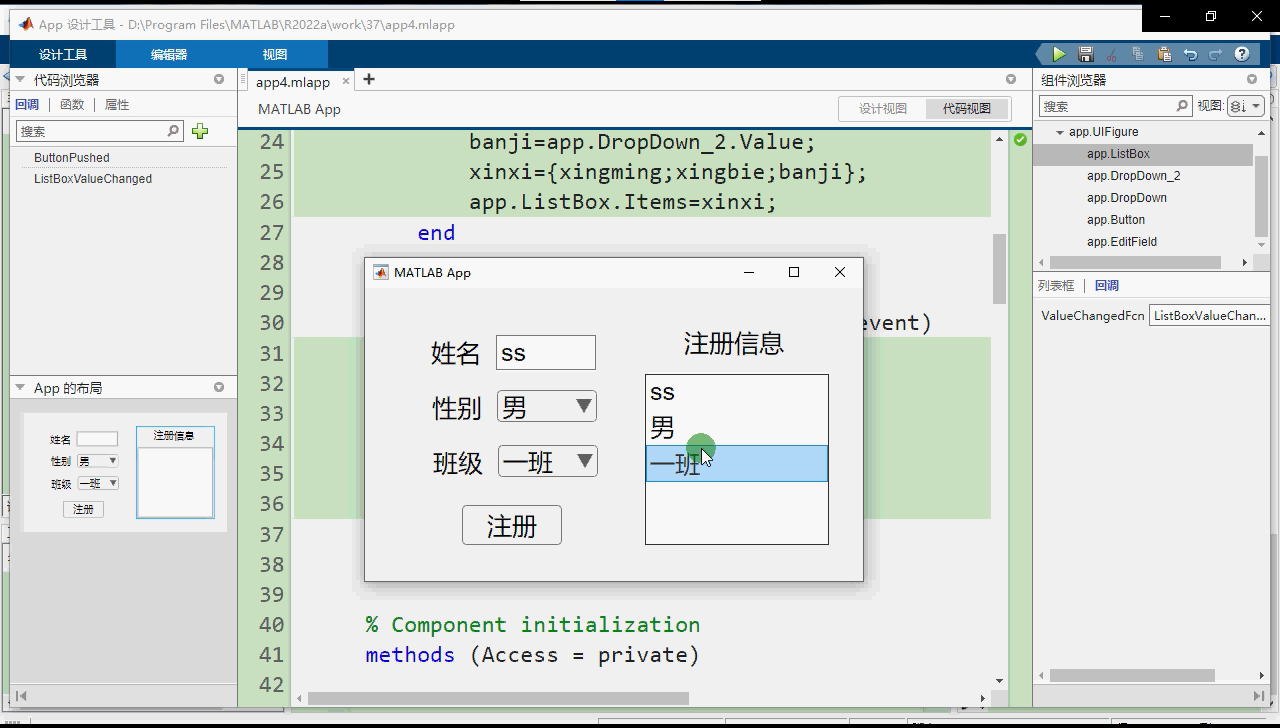Image resolution: width=1280 pixels, height=728 pixels.
Task: Click the component tree scroll-up arrow
Action: [1261, 133]
